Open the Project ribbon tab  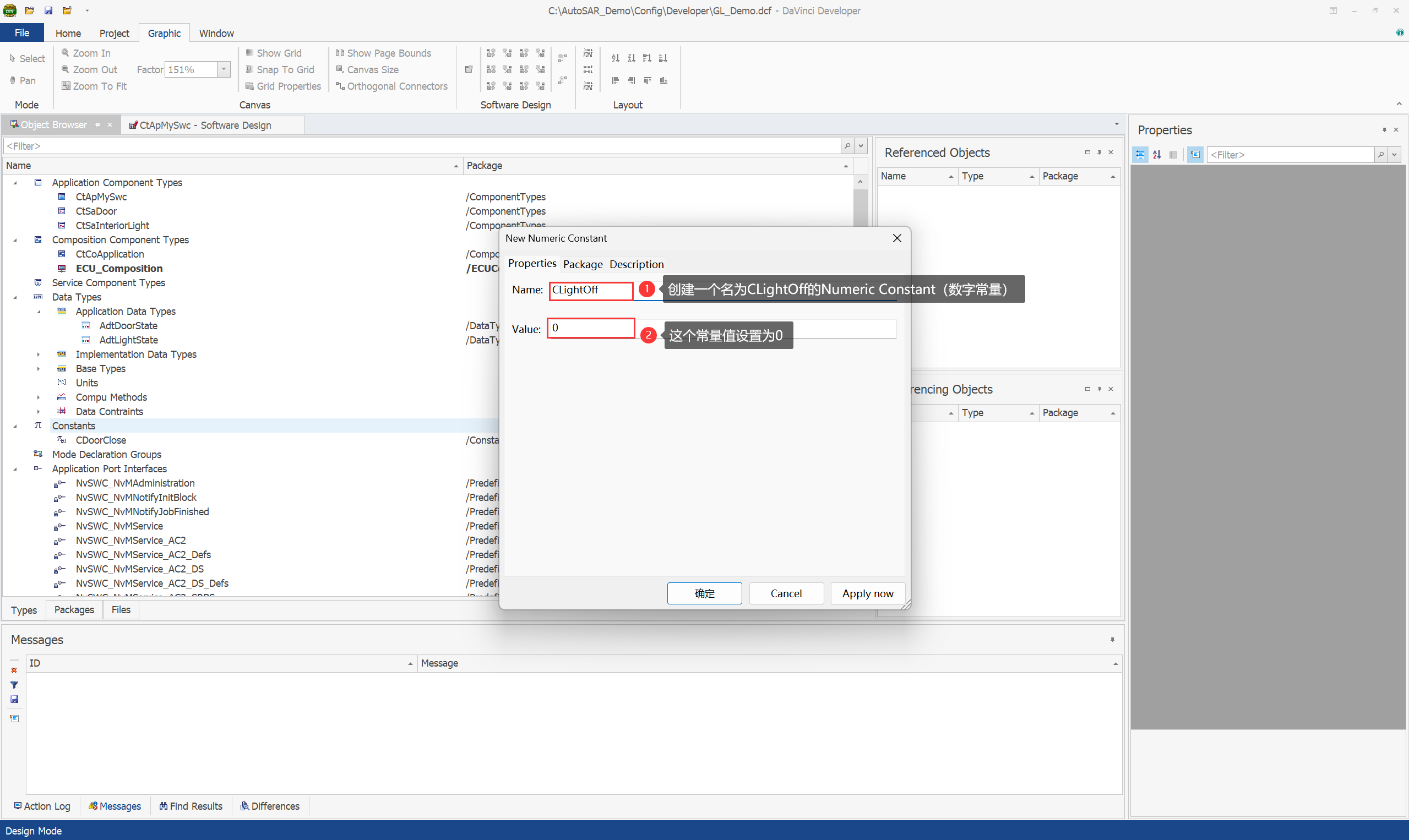tap(114, 34)
